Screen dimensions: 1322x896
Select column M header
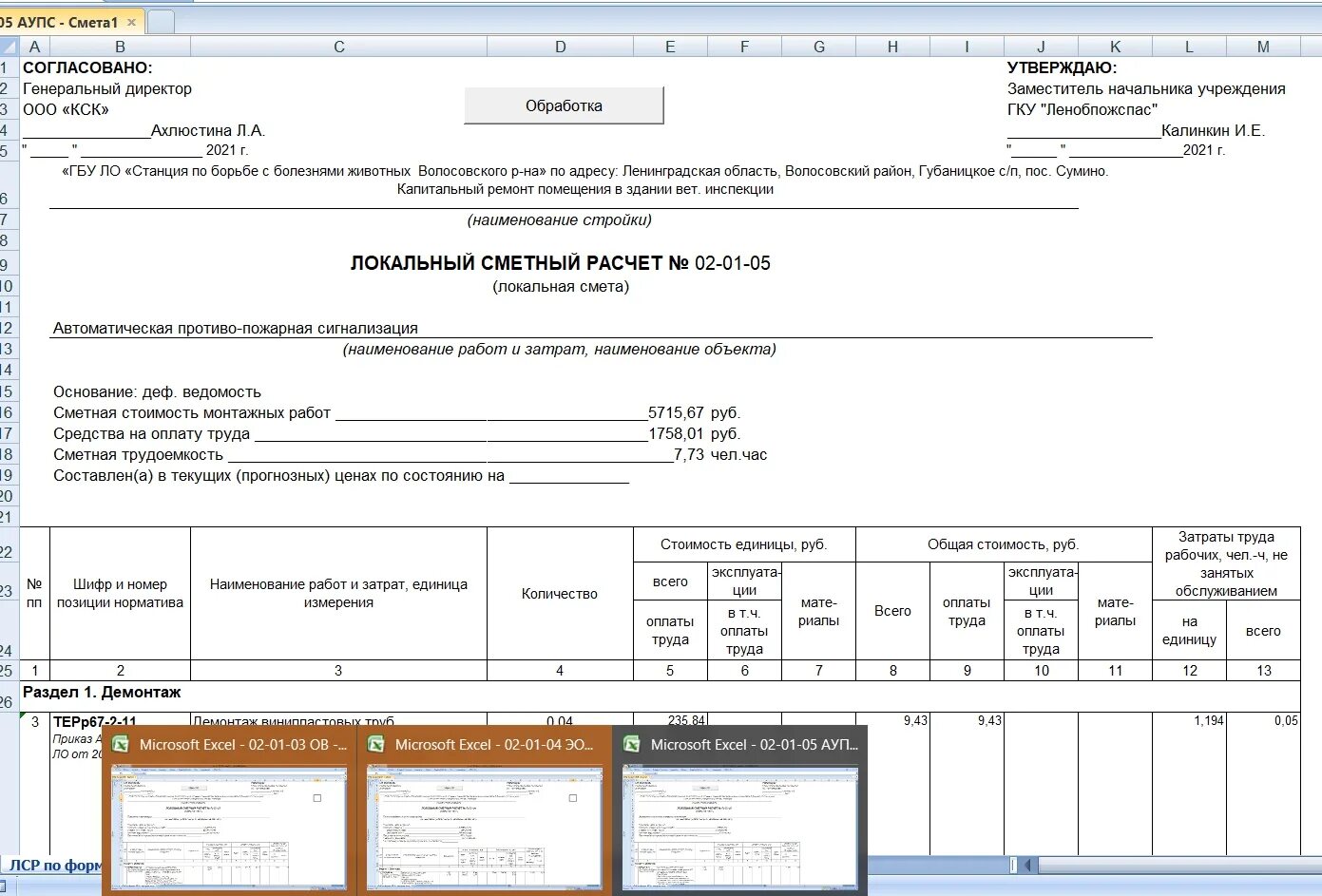tap(1263, 47)
